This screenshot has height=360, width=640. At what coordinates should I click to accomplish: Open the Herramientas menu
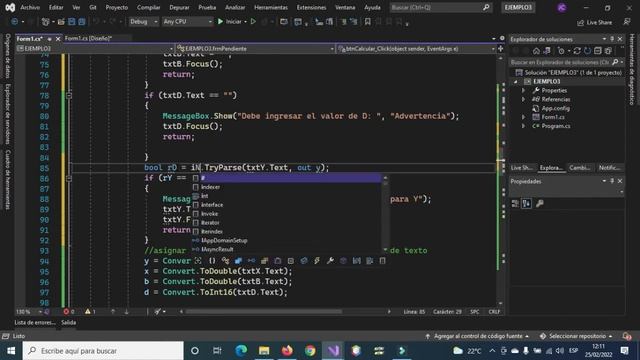coord(271,7)
